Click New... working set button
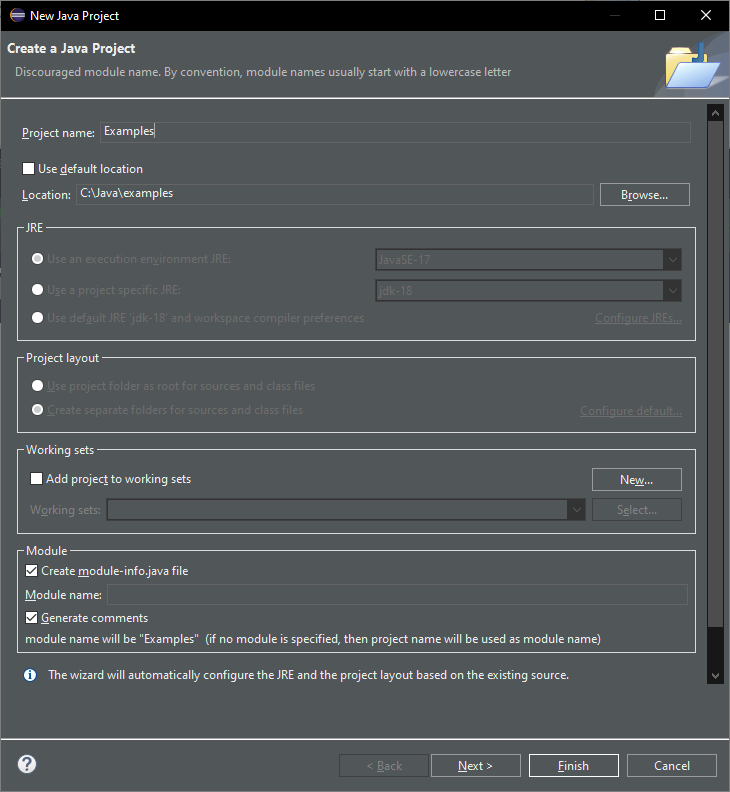This screenshot has height=792, width=730. point(636,480)
